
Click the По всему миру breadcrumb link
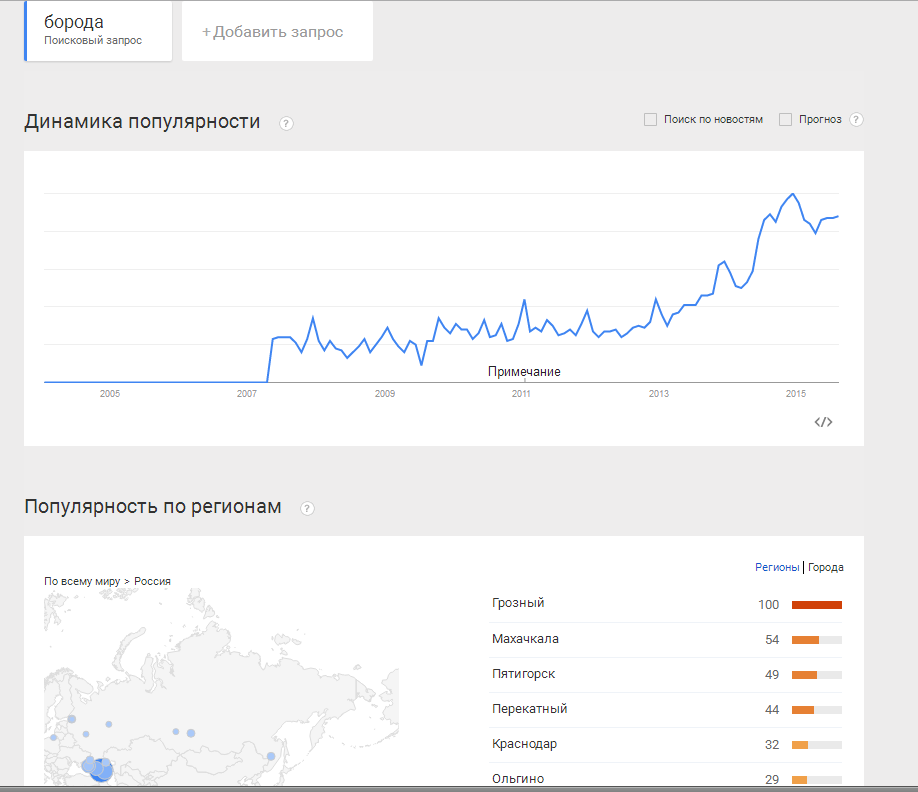(x=81, y=581)
